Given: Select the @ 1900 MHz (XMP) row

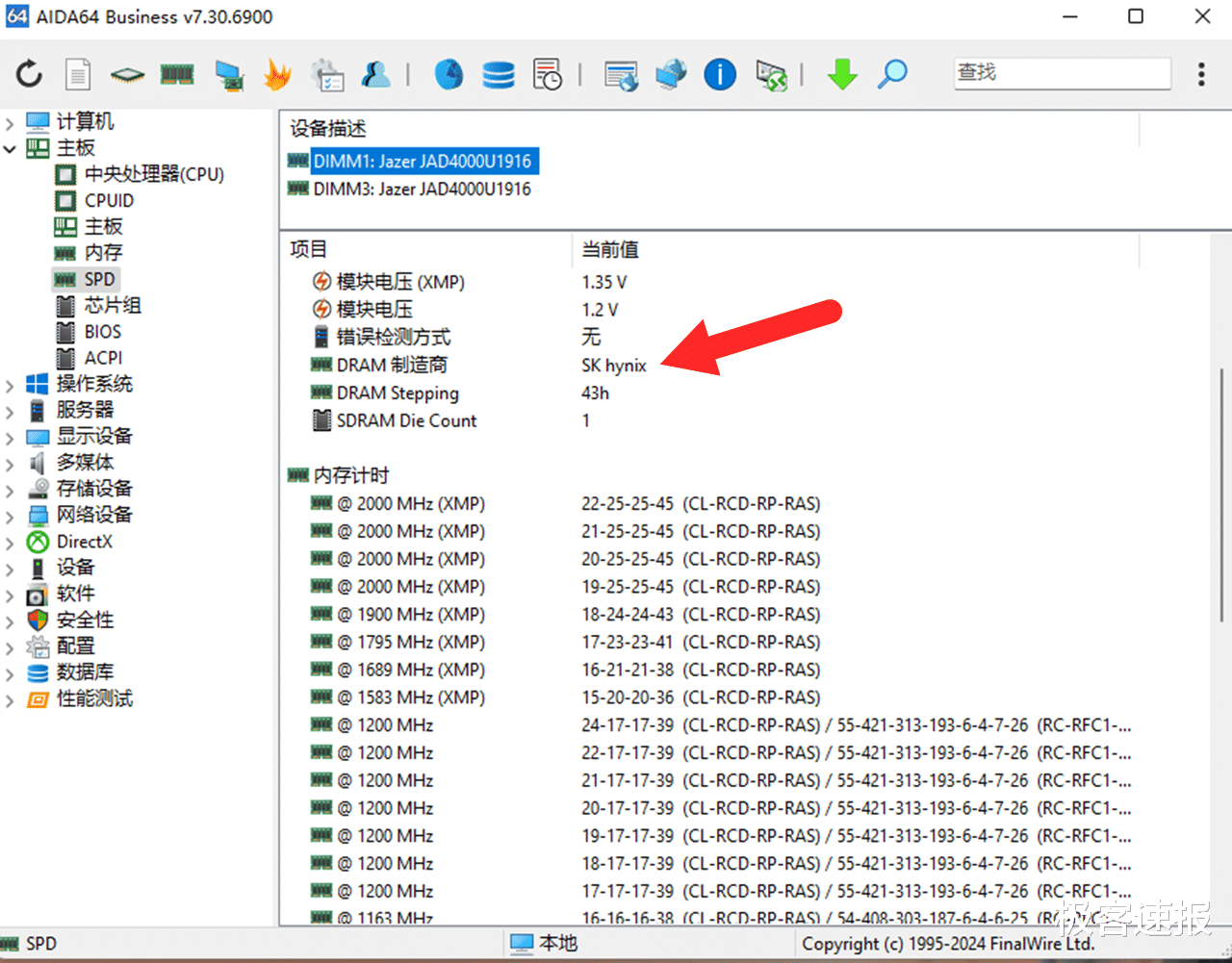Looking at the screenshot, I should click(712, 614).
